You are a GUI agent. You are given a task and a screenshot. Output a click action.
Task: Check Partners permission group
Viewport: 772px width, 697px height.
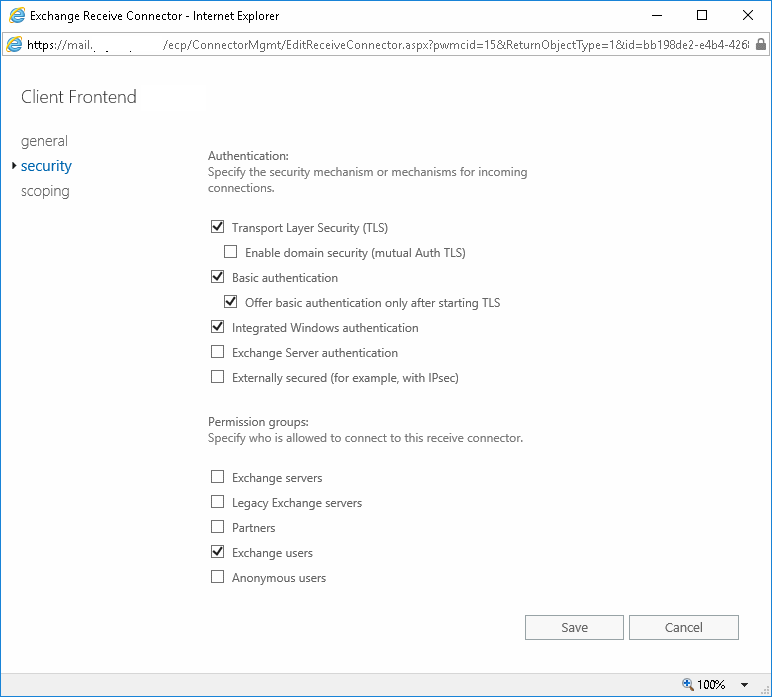pos(218,527)
